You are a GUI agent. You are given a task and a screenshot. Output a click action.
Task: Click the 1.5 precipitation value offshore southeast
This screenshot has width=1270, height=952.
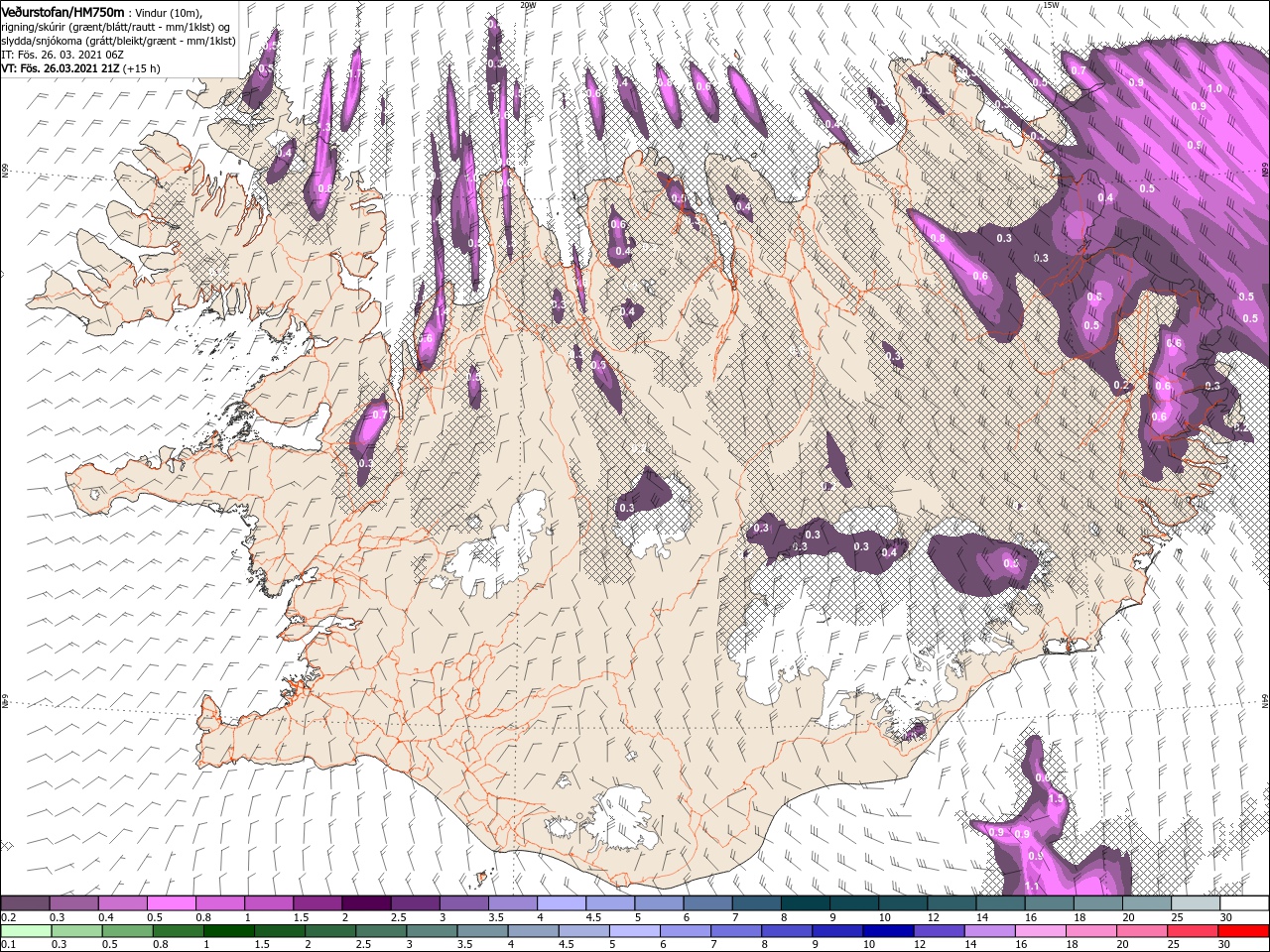[1056, 798]
